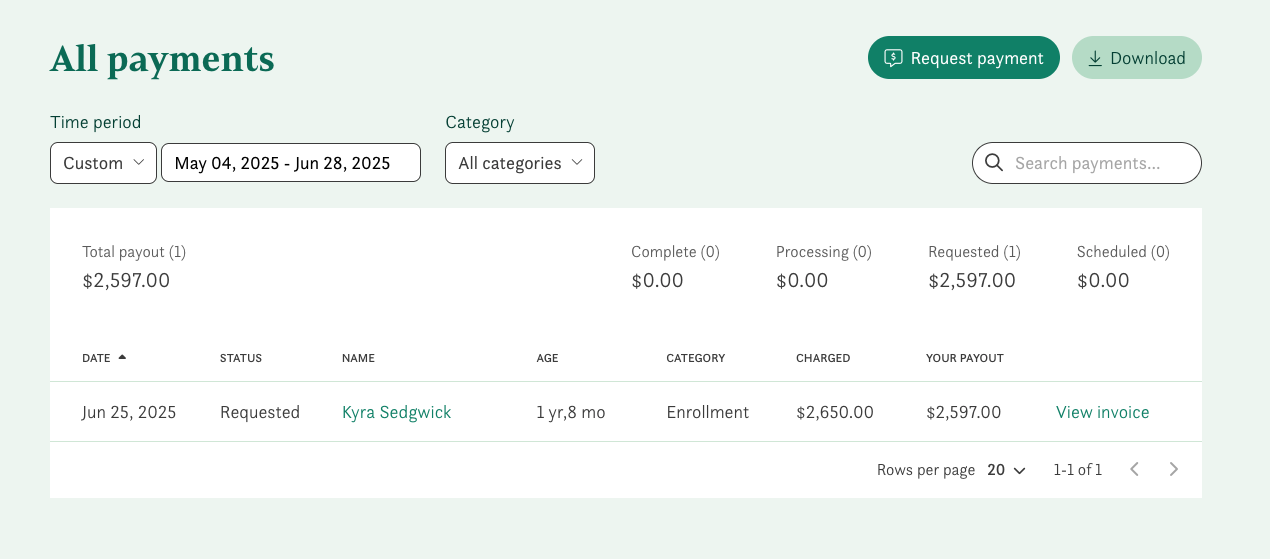Go to the previous page arrow
Screen dimensions: 1270x559
[x=1134, y=469]
